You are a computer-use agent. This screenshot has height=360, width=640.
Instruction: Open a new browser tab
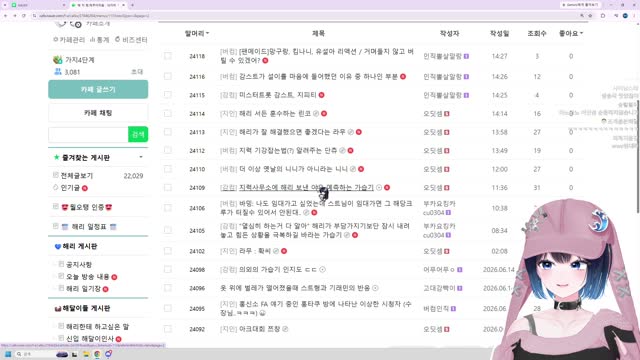pyautogui.click(x=132, y=5)
